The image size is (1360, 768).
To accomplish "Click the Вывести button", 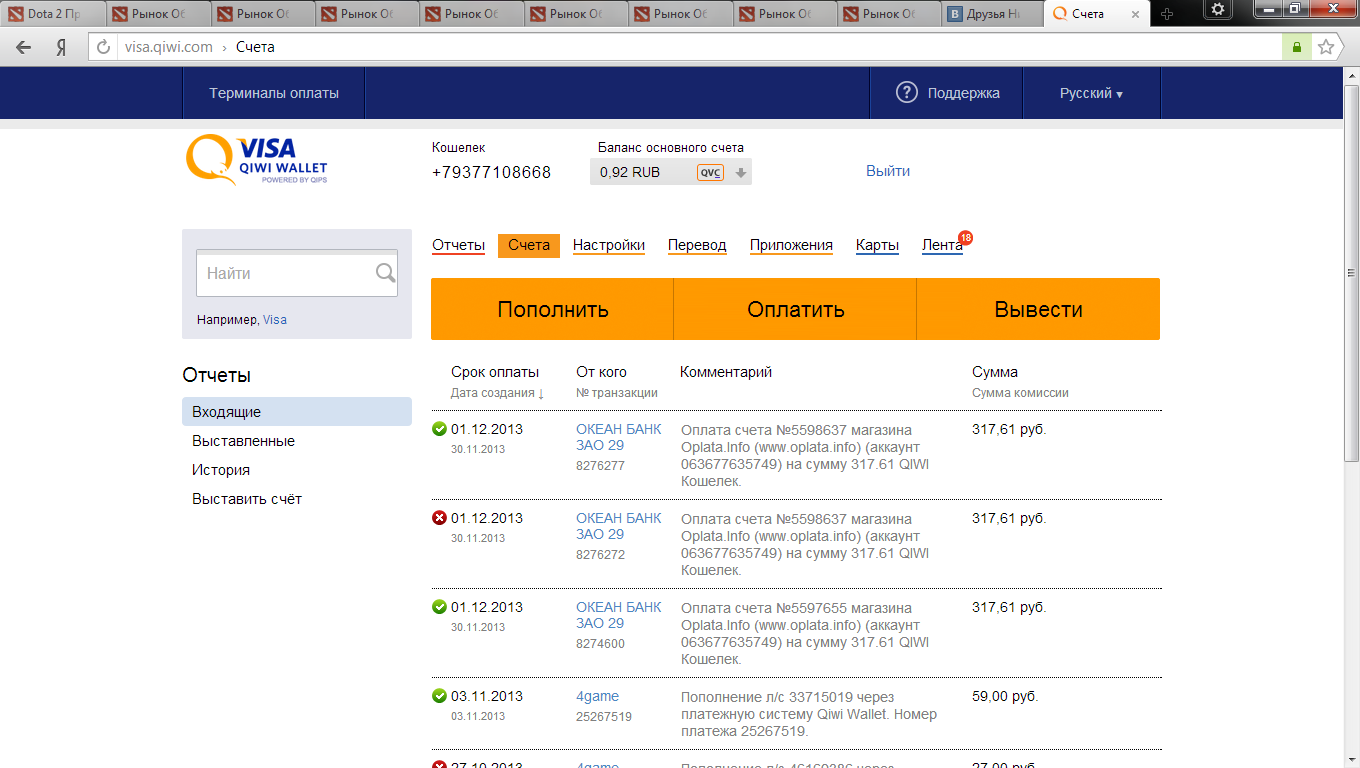I will click(x=1038, y=309).
